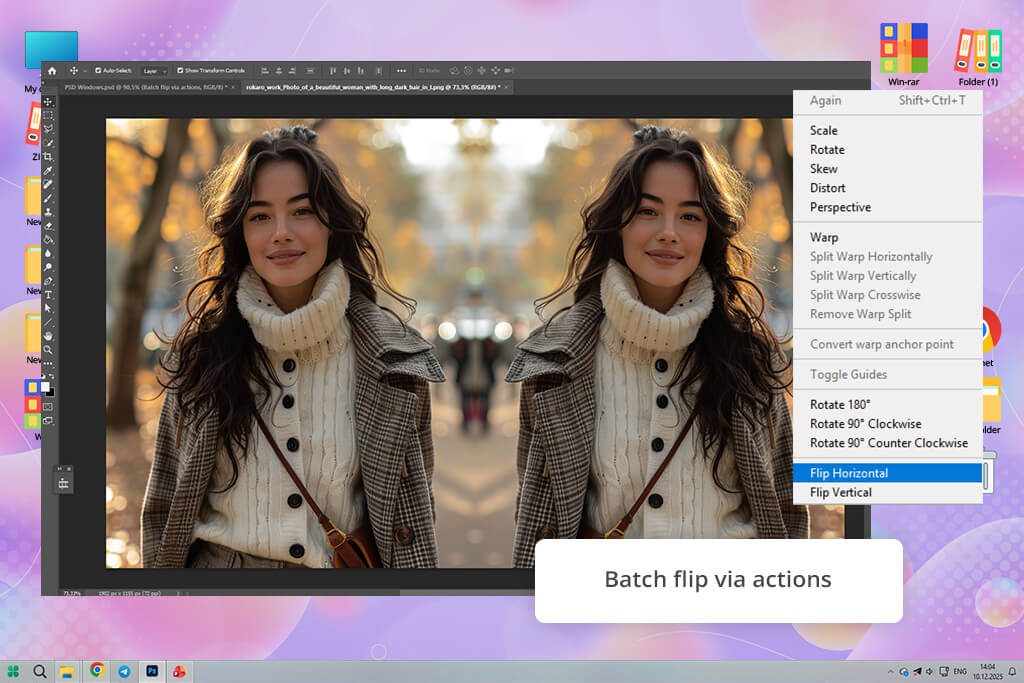The image size is (1024, 683).
Task: Close the rokaro_work Photo document tab
Action: coord(506,87)
